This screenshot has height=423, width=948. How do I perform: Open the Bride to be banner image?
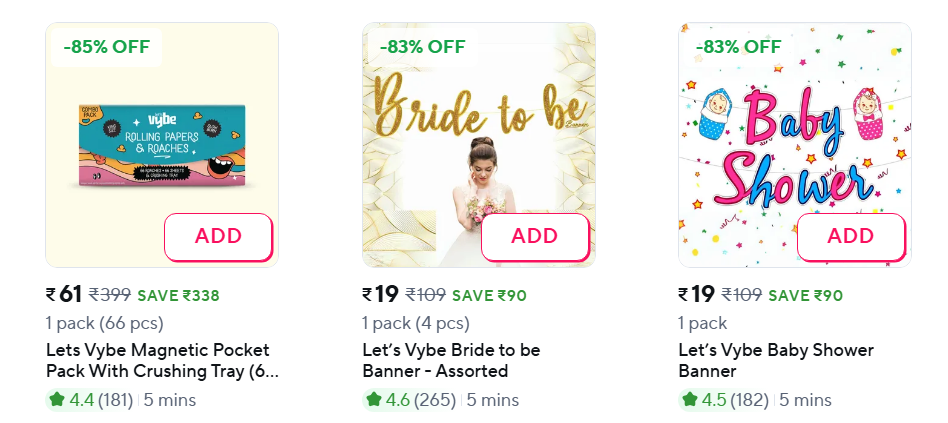(x=478, y=130)
